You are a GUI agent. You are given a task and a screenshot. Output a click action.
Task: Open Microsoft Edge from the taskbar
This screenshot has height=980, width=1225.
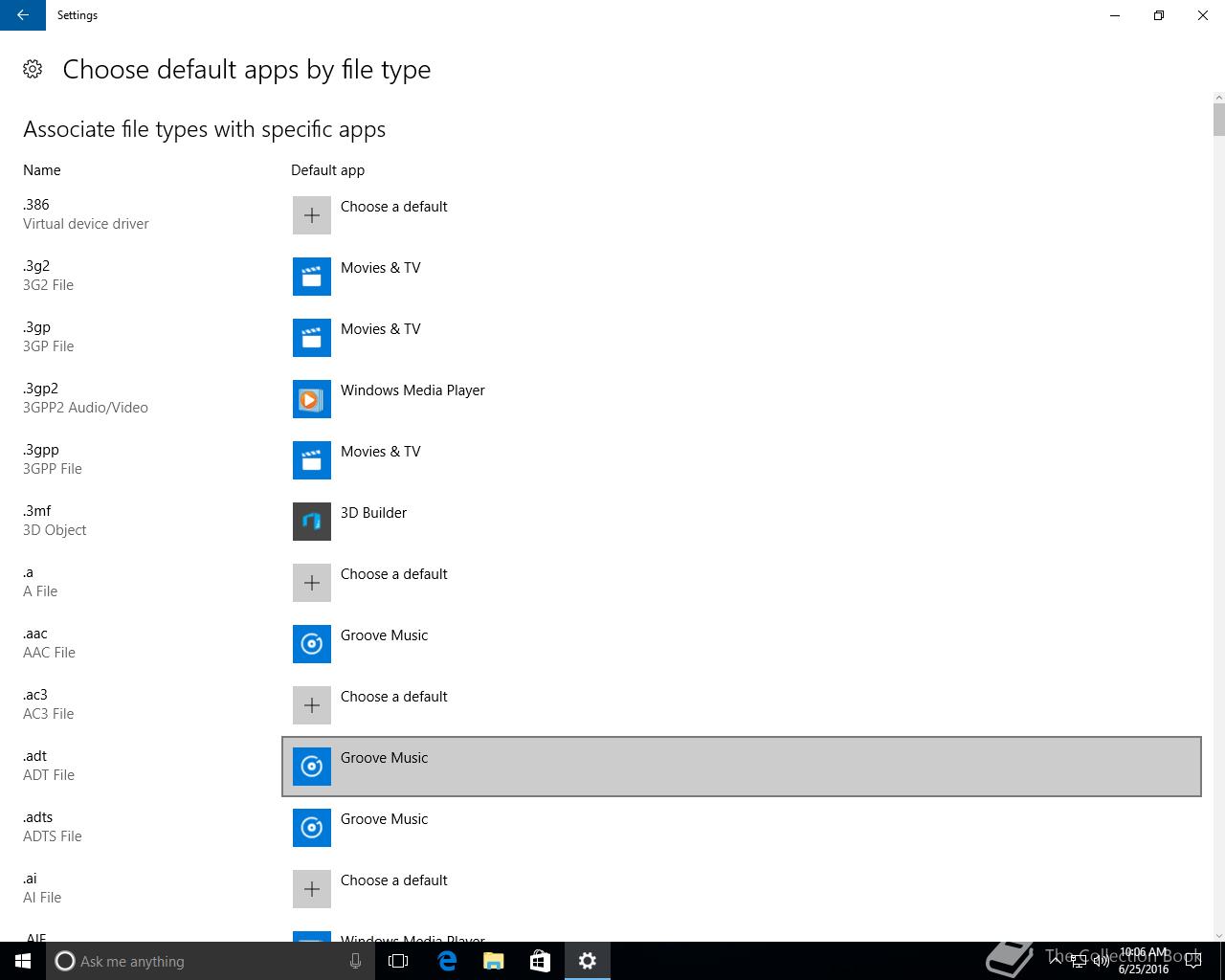[447, 961]
